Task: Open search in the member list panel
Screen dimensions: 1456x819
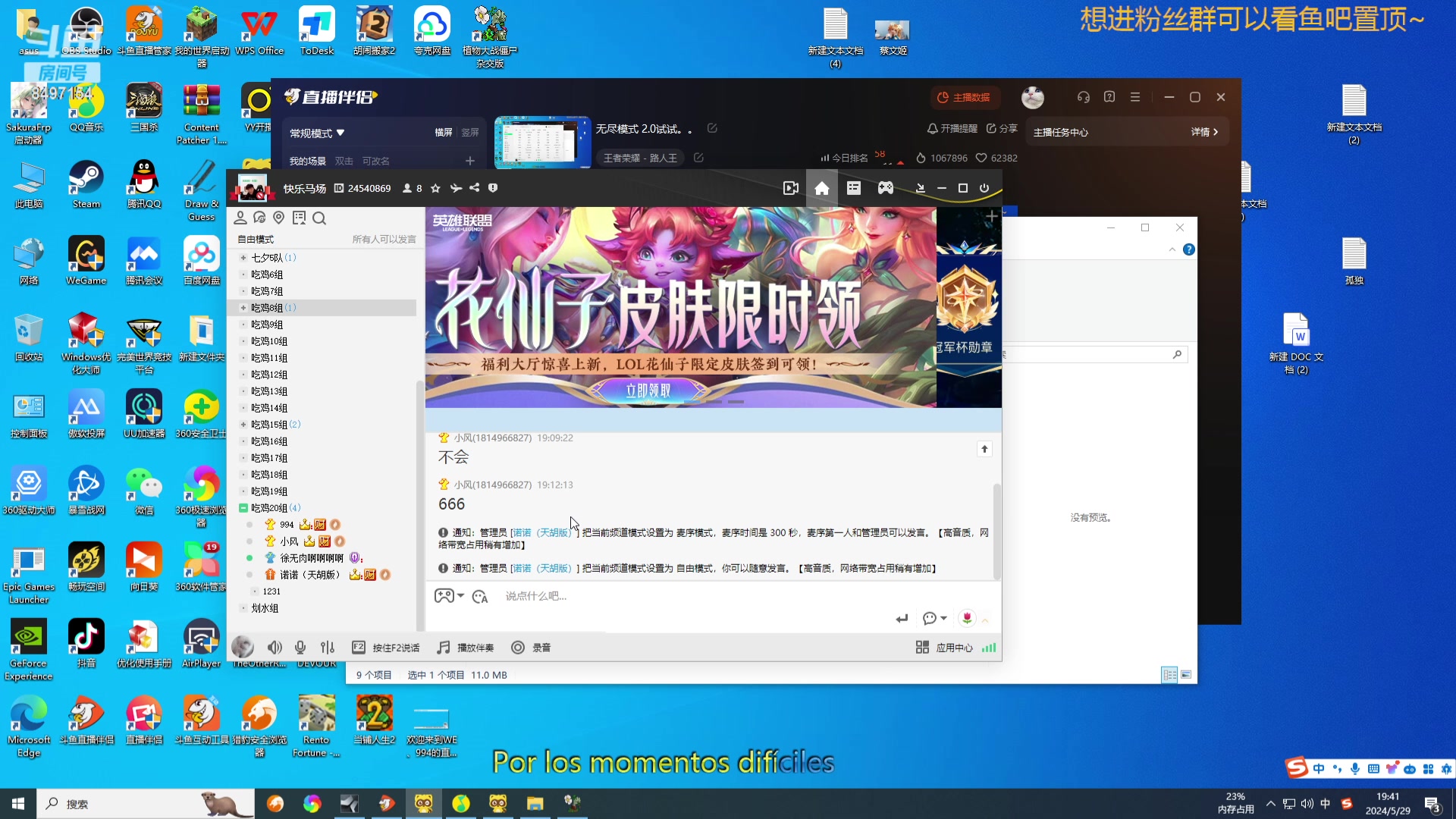Action: click(x=320, y=219)
